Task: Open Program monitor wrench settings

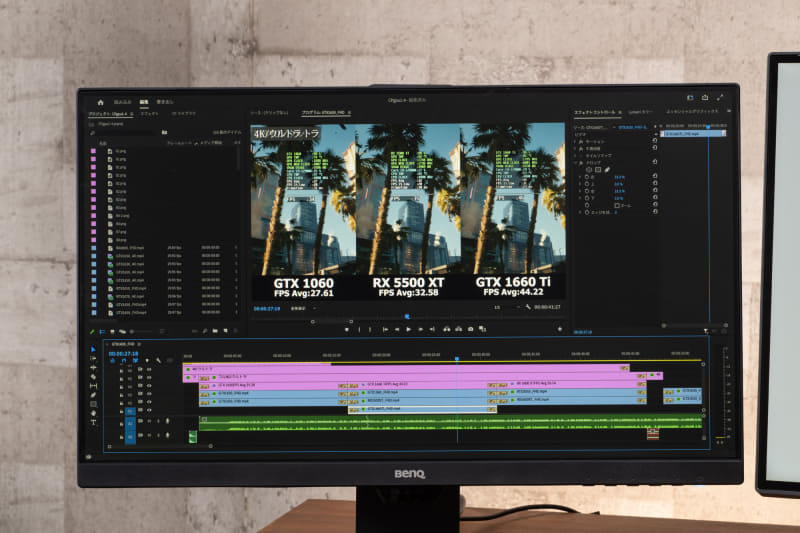Action: [x=528, y=307]
